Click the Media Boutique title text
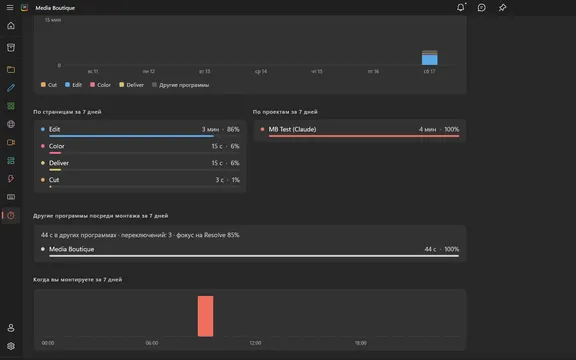Screen dimensions: 576x360 [55, 8]
